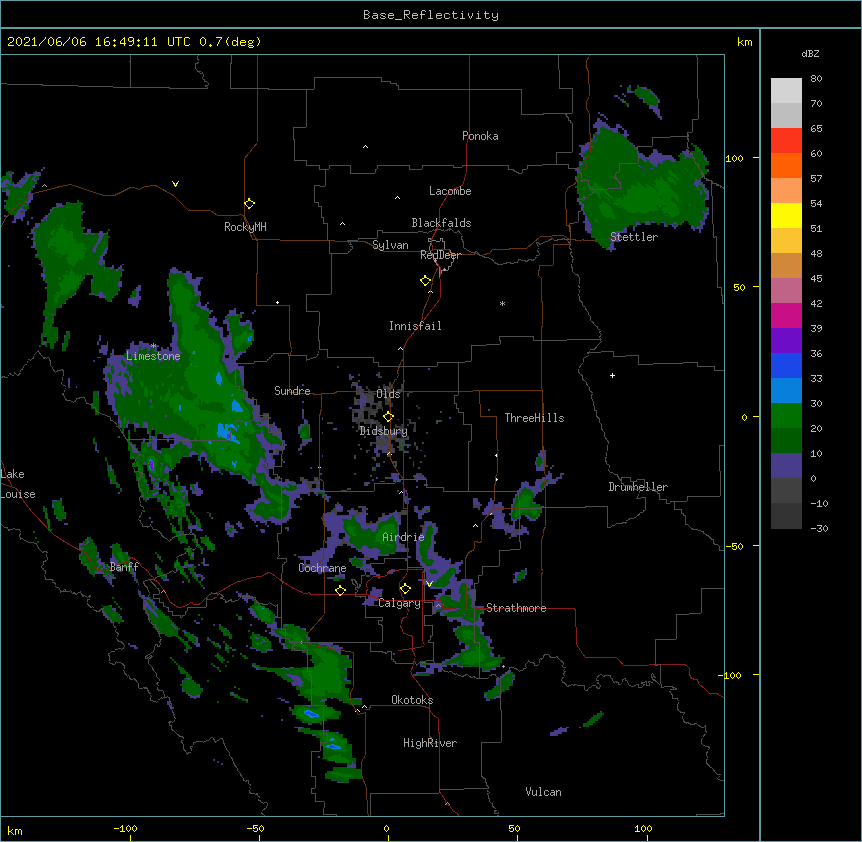
Task: Click the Lake Louise label
Action: point(18,484)
